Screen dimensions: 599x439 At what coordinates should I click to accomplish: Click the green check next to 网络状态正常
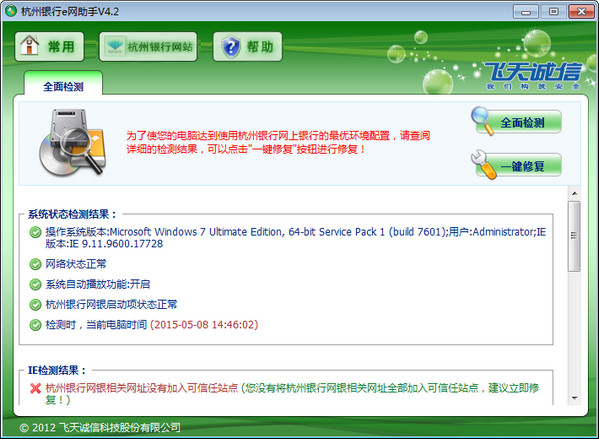(35, 264)
